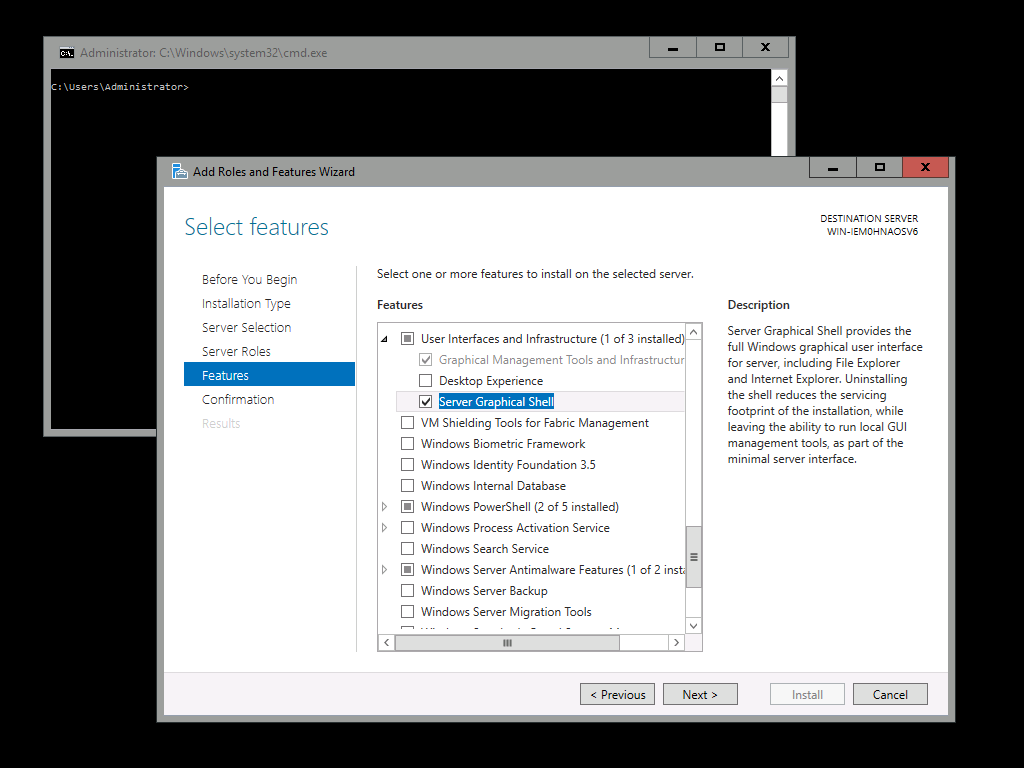Screen dimensions: 1024x768
Task: Expand the Windows PowerShell feature node
Action: 385,507
